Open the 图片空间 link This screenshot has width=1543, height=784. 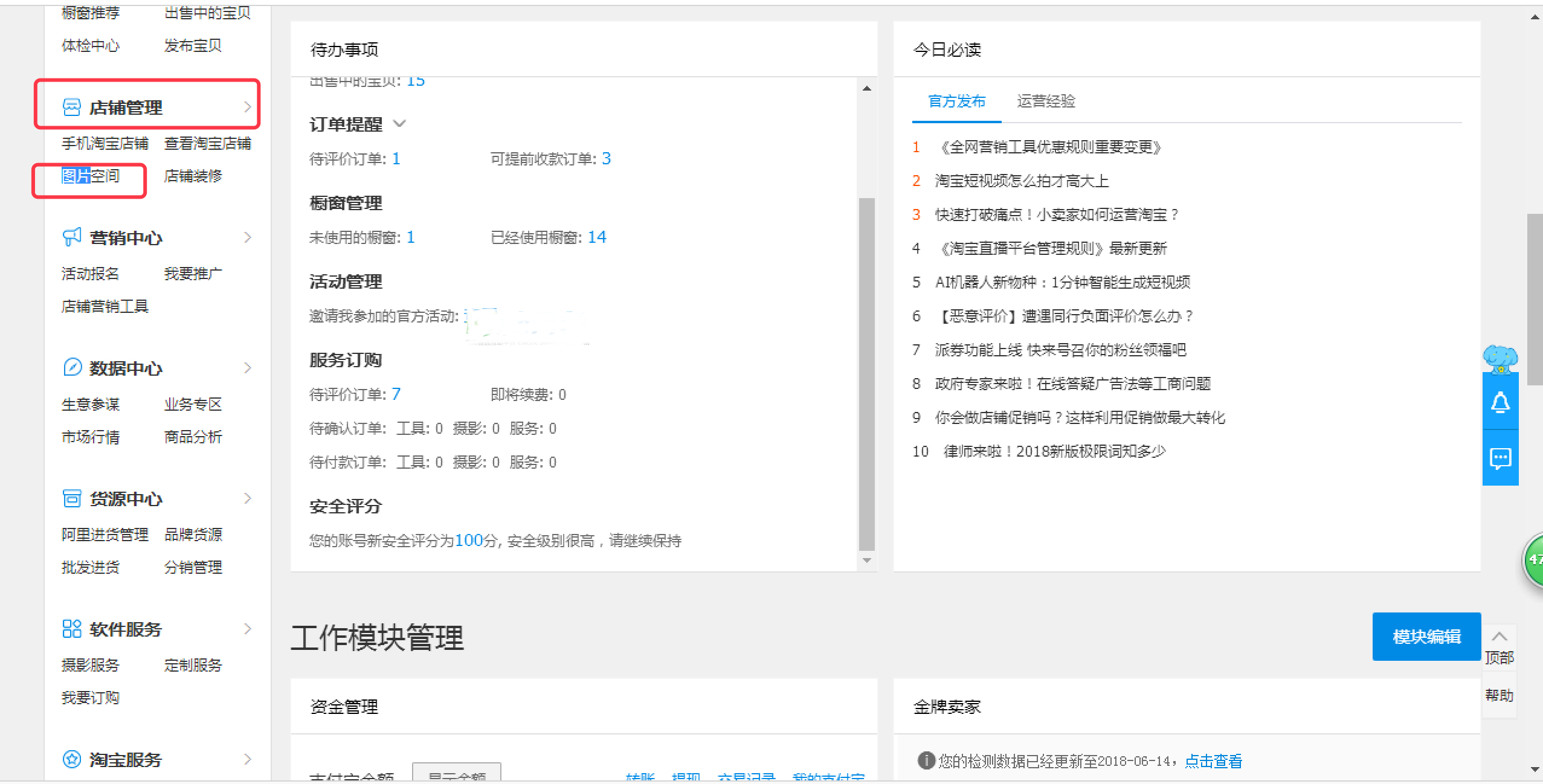91,176
